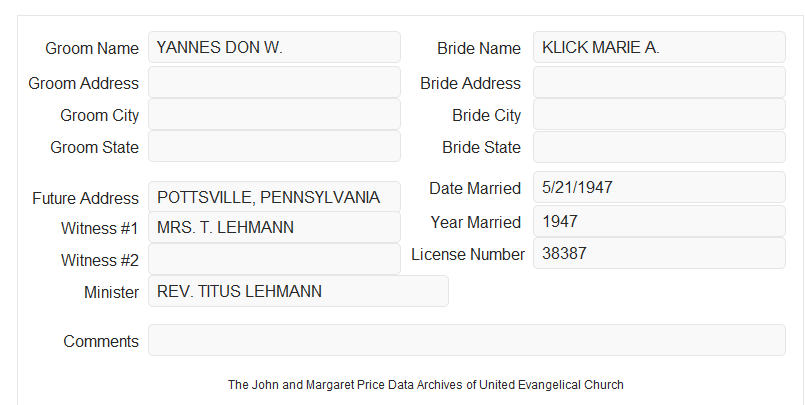This screenshot has width=805, height=405.
Task: Click the Bride State field
Action: coord(659,147)
